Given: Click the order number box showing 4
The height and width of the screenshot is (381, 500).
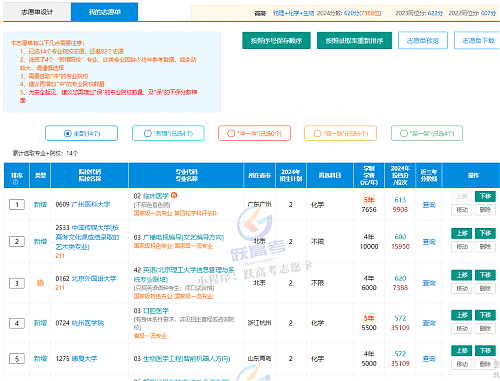Looking at the screenshot, I should 17,323.
